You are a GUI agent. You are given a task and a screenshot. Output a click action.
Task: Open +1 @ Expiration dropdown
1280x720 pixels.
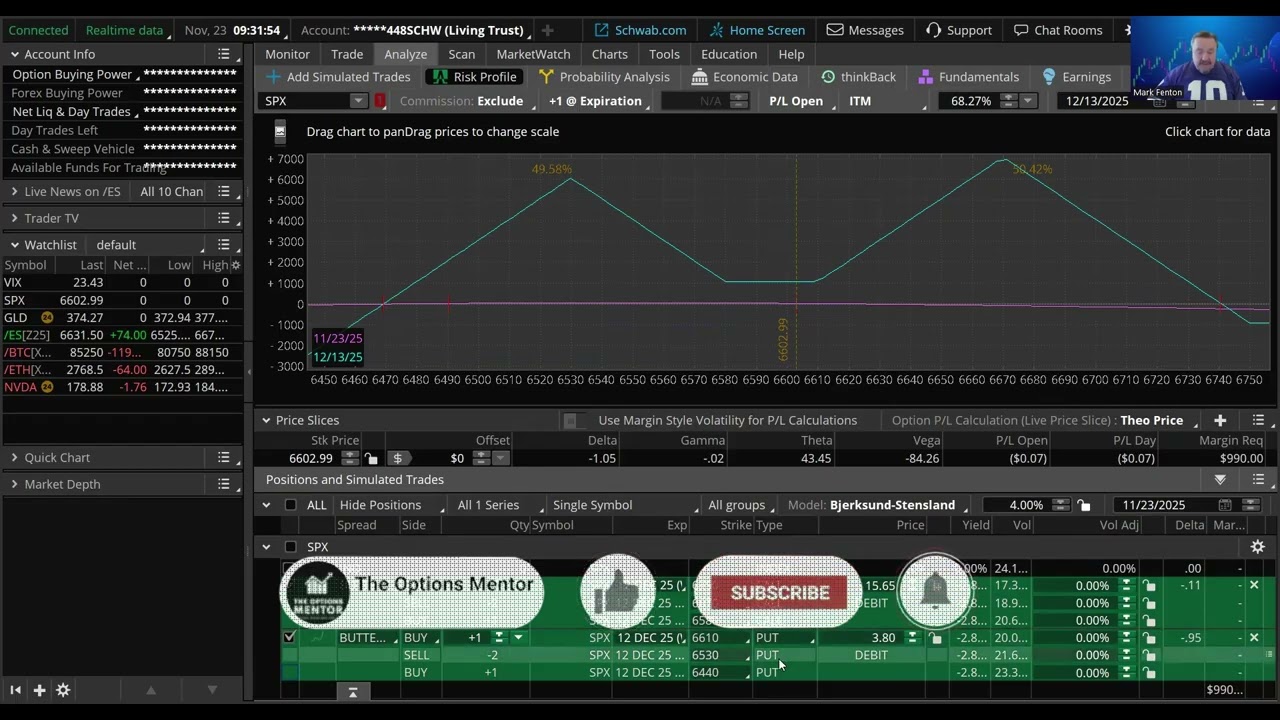coord(597,101)
